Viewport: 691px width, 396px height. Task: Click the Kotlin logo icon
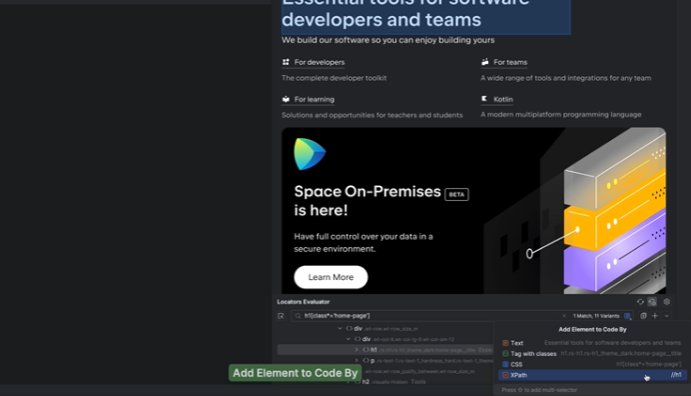[x=484, y=99]
